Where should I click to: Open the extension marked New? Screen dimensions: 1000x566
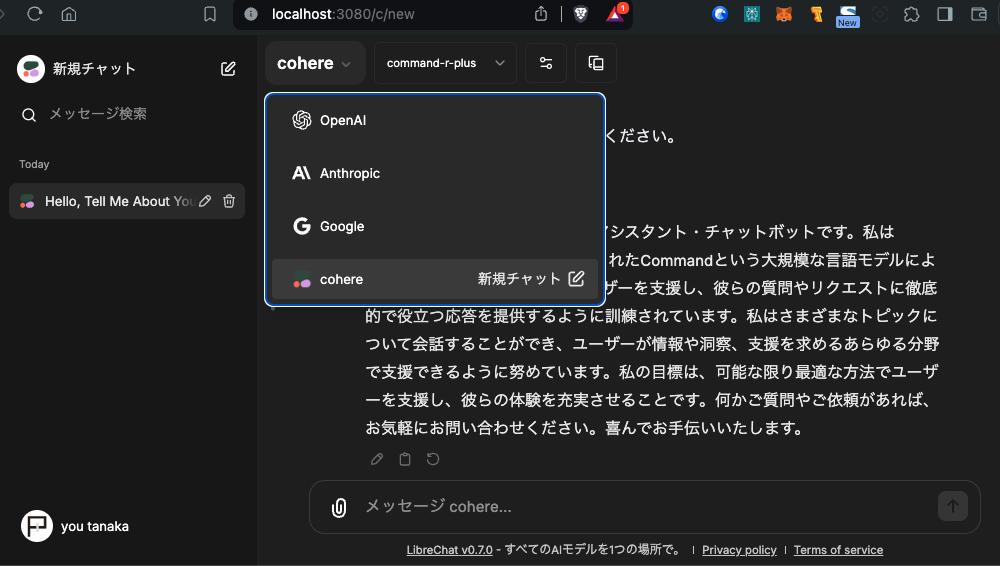(x=848, y=16)
